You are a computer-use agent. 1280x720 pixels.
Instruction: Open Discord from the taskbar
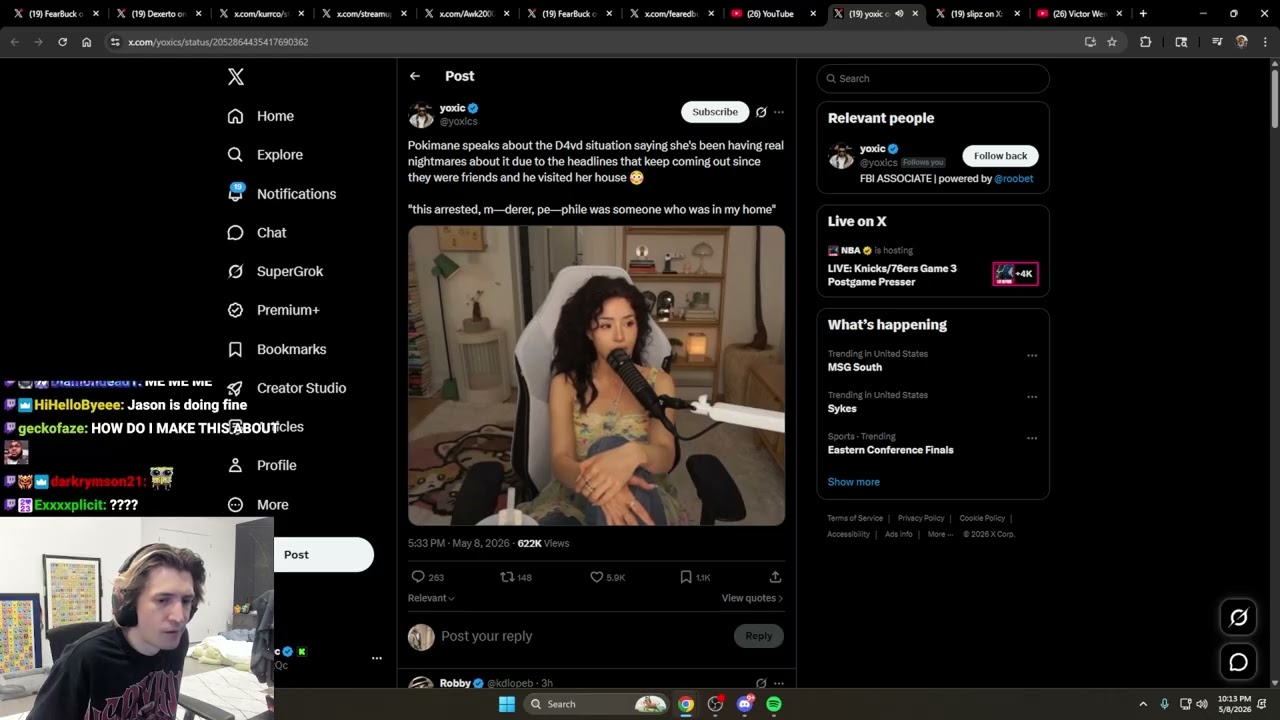pyautogui.click(x=745, y=704)
